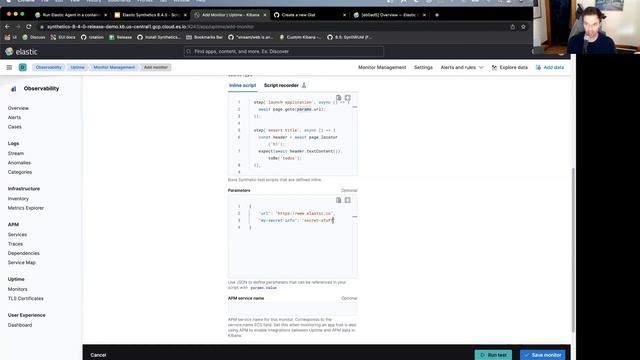Close the Create a new Gist tab
The width and height of the screenshot is (640, 360).
point(344,15)
